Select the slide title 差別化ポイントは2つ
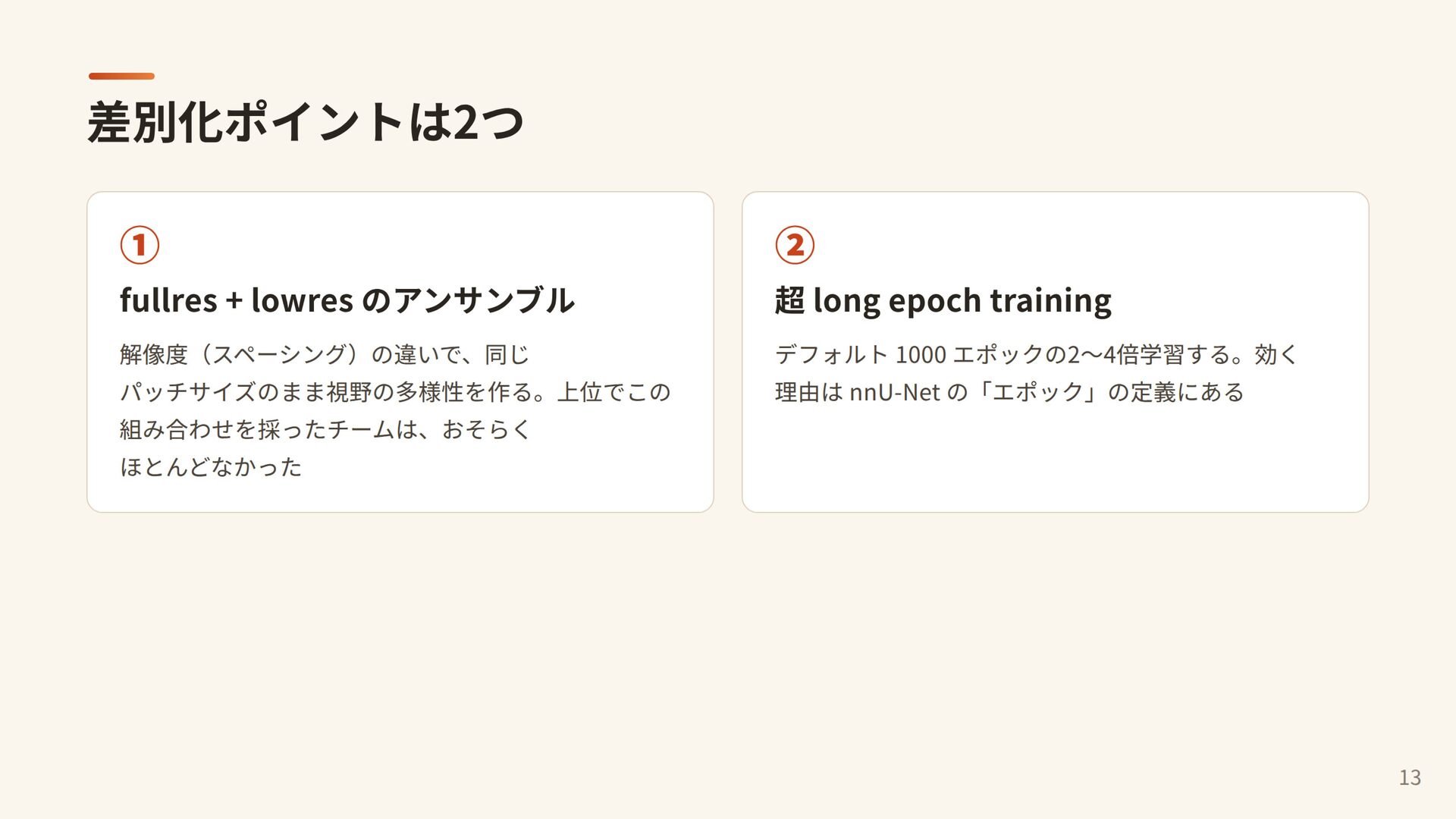Viewport: 1456px width, 819px height. [x=306, y=121]
